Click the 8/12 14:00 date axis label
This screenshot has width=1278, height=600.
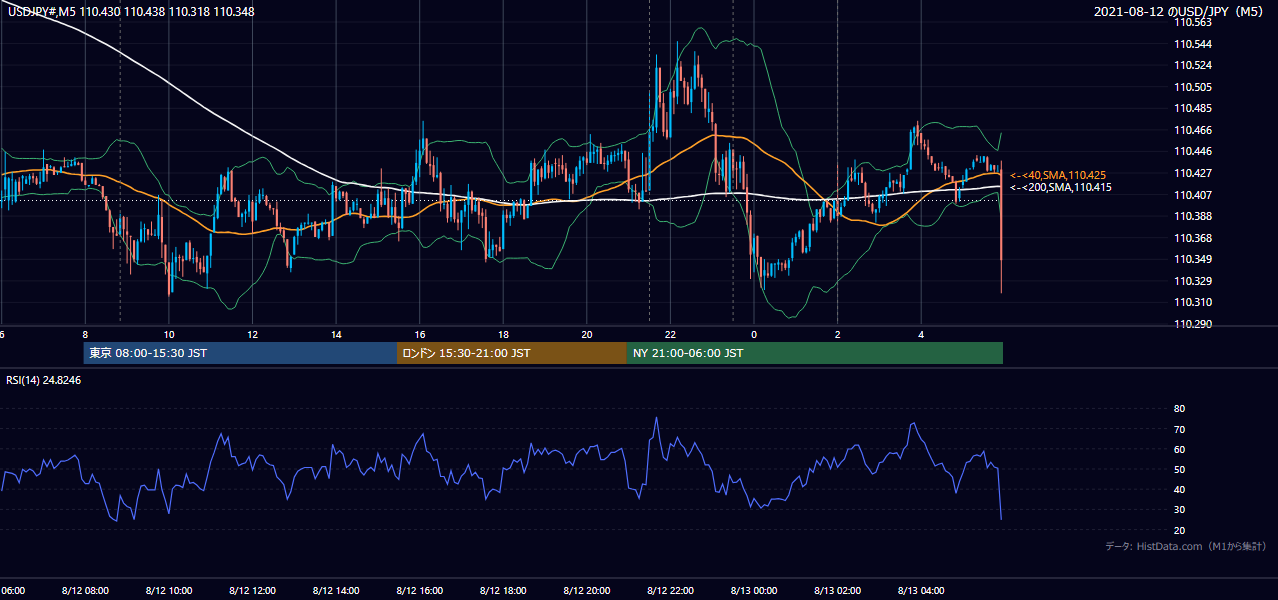pyautogui.click(x=336, y=591)
